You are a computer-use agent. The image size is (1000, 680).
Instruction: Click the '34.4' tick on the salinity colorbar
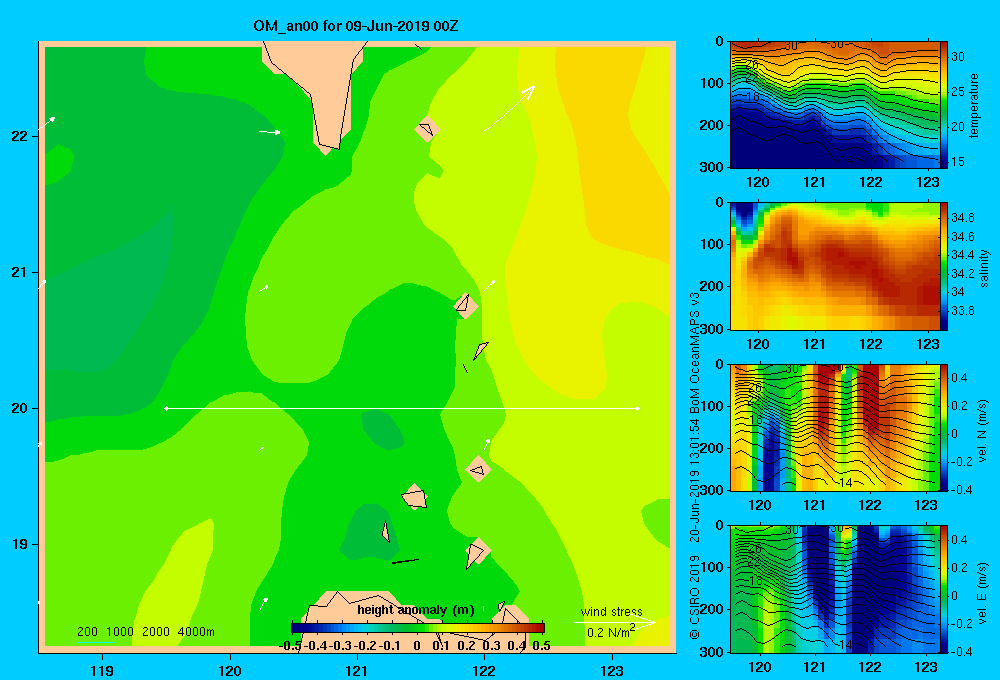click(x=963, y=255)
